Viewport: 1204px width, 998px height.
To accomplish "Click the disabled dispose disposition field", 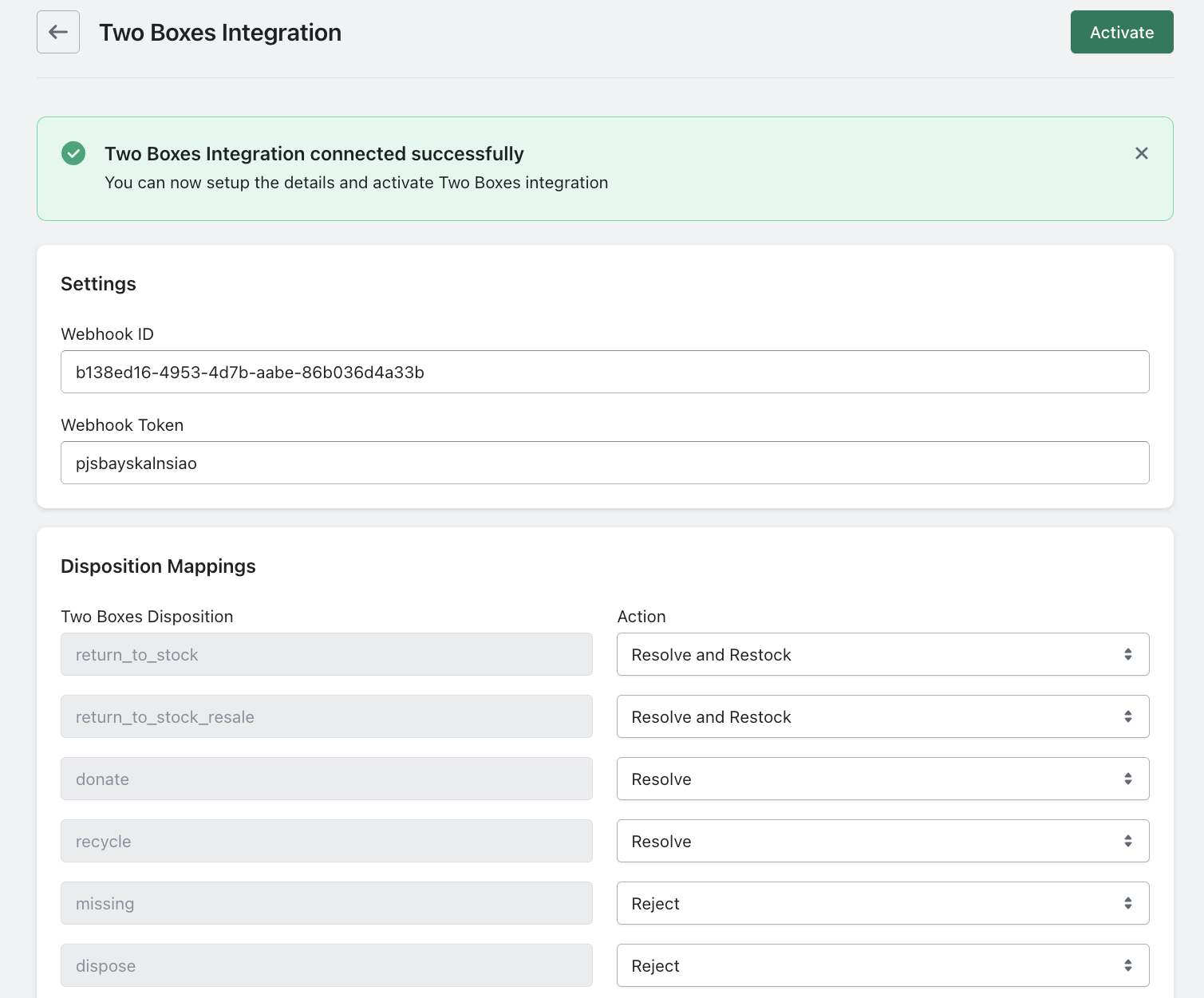I will coord(326,965).
